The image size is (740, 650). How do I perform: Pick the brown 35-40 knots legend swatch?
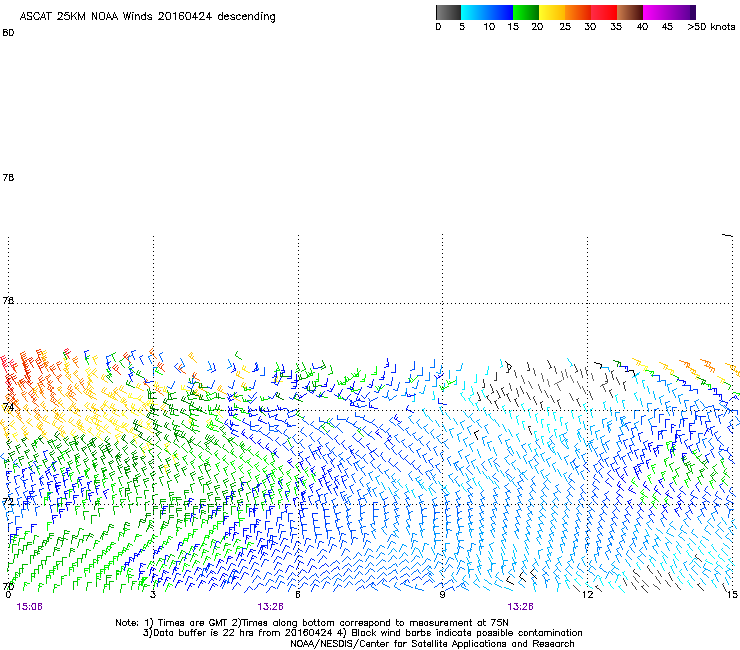click(x=630, y=12)
